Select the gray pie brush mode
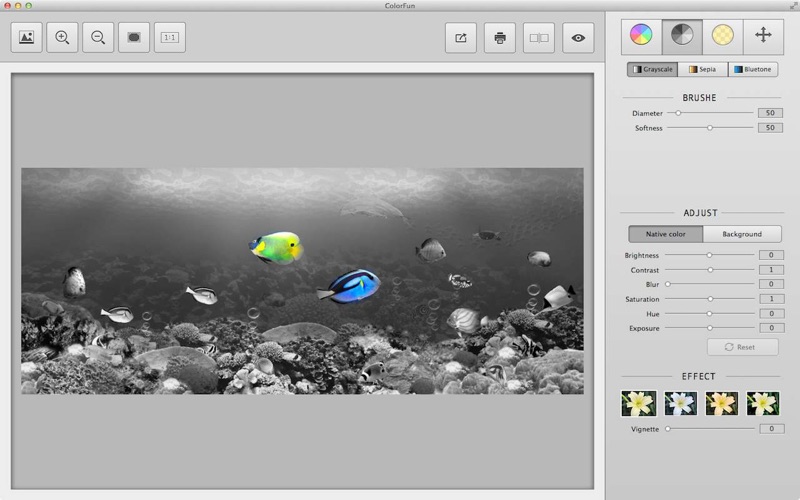Viewport: 800px width, 500px height. pyautogui.click(x=682, y=35)
